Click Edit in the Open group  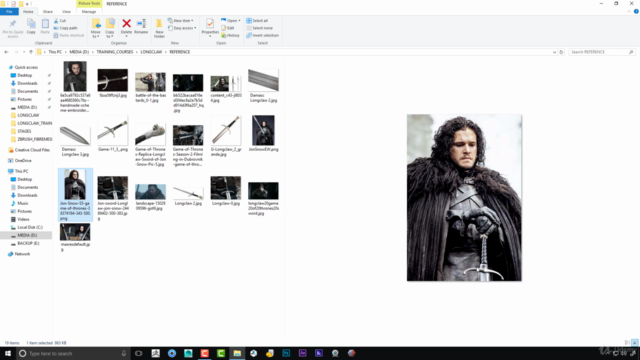[228, 28]
